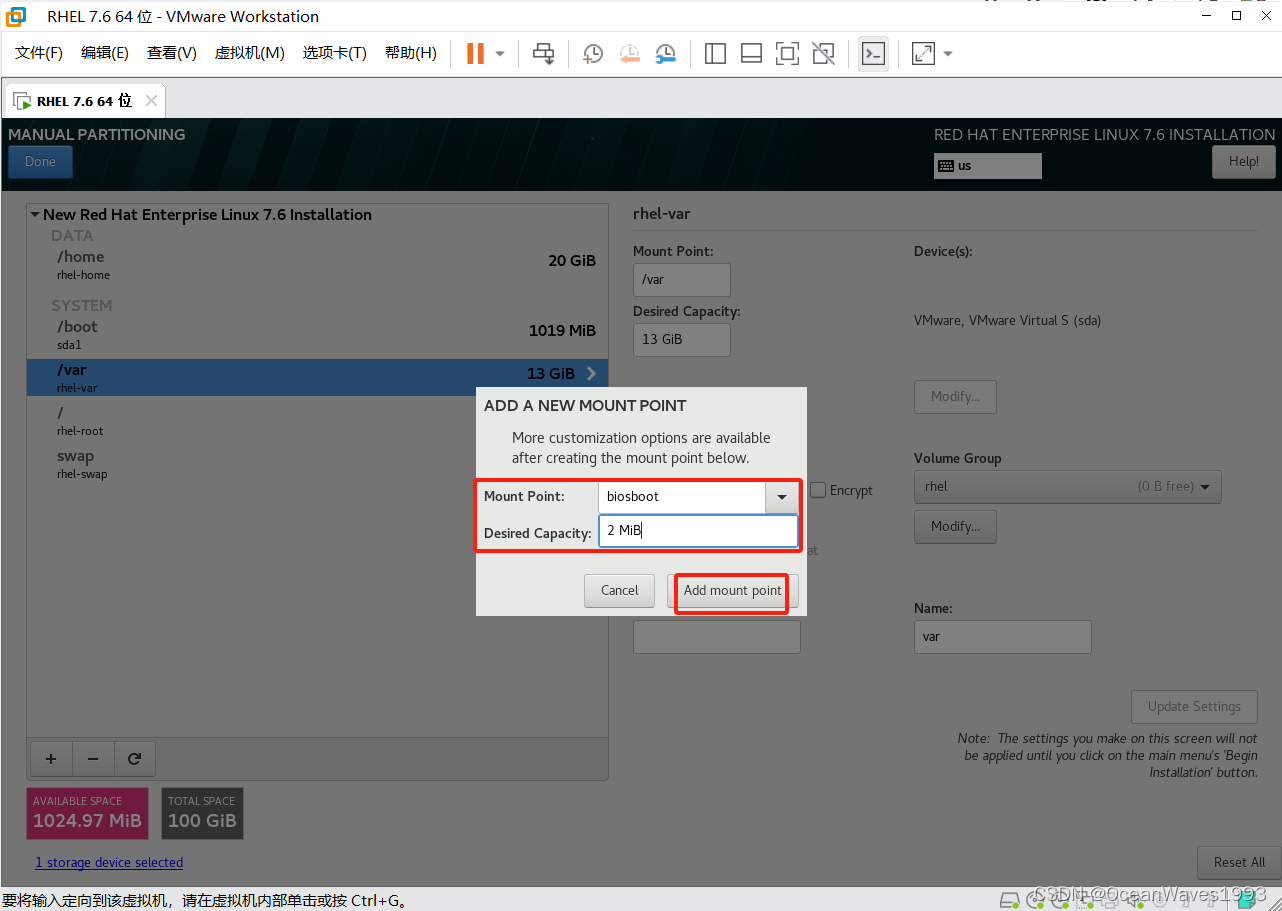Viewport: 1282px width, 911px height.
Task: Click the us keyboard layout indicator
Action: pyautogui.click(x=988, y=166)
